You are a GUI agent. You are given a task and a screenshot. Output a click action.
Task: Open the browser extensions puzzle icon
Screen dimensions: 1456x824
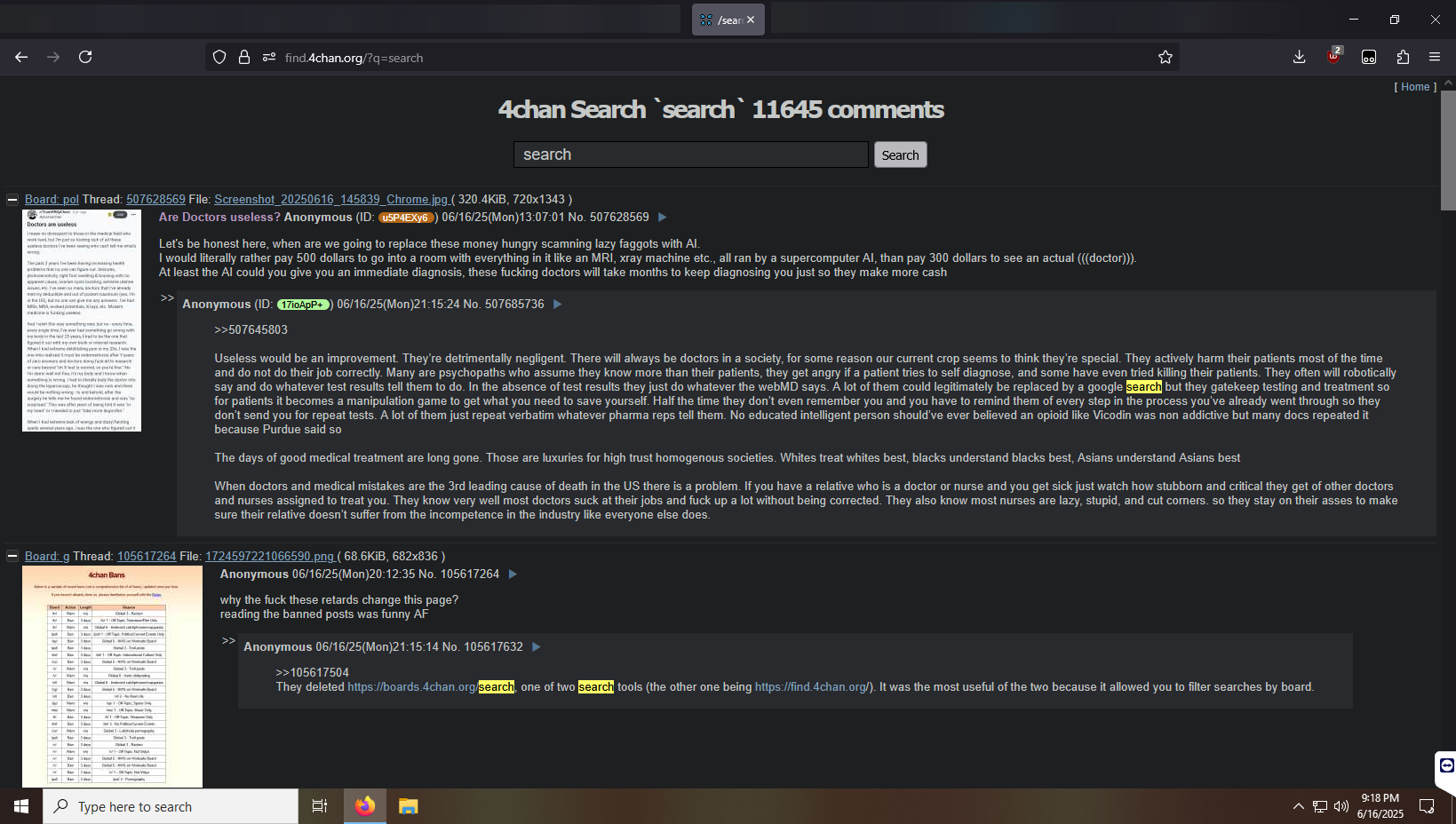[1403, 57]
